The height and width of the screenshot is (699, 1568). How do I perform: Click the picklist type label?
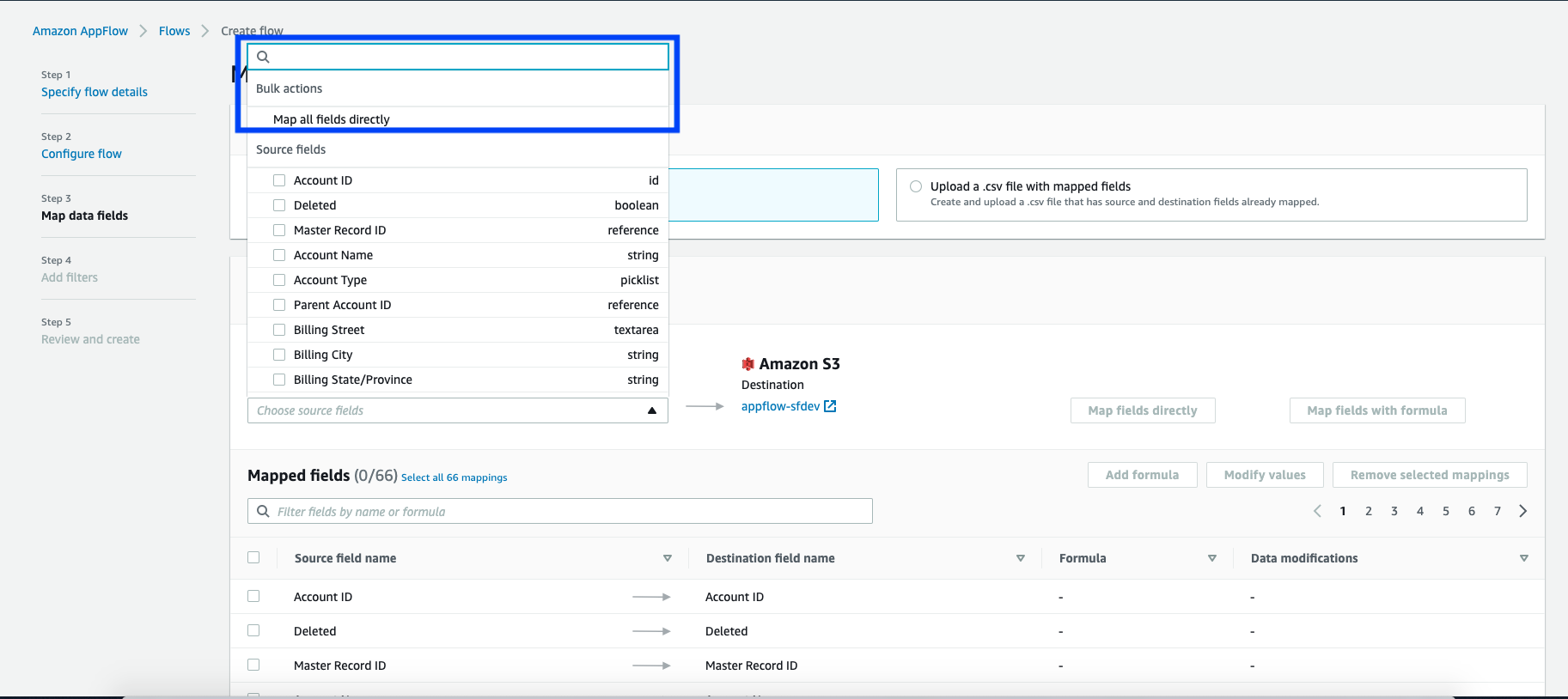pyautogui.click(x=640, y=280)
